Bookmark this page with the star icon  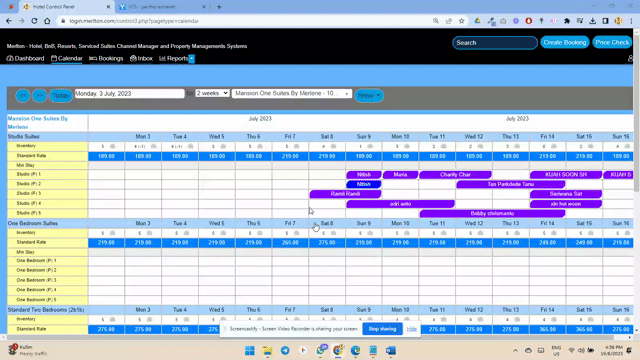point(461,21)
